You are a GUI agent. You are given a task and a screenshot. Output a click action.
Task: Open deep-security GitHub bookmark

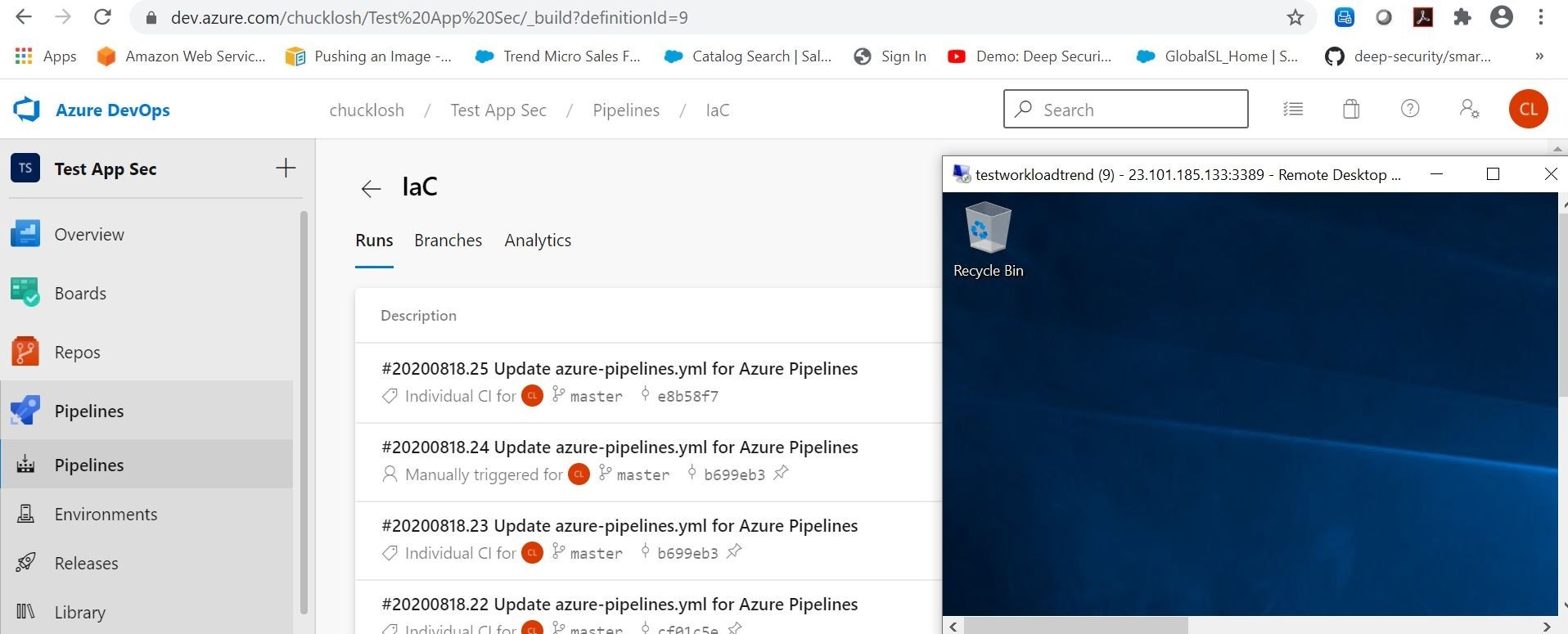point(1408,56)
